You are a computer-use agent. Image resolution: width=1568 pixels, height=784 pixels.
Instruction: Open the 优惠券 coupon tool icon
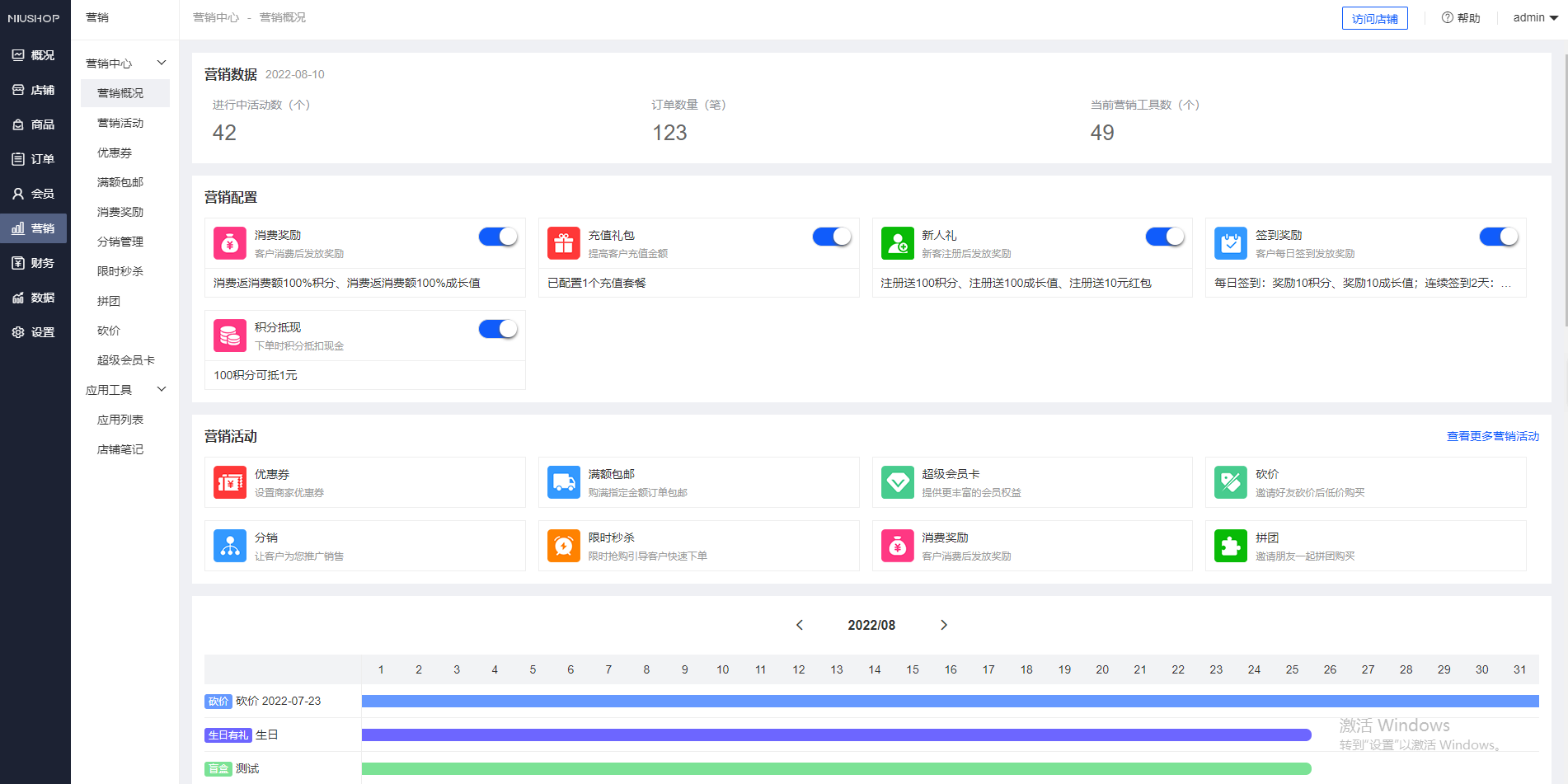(229, 482)
